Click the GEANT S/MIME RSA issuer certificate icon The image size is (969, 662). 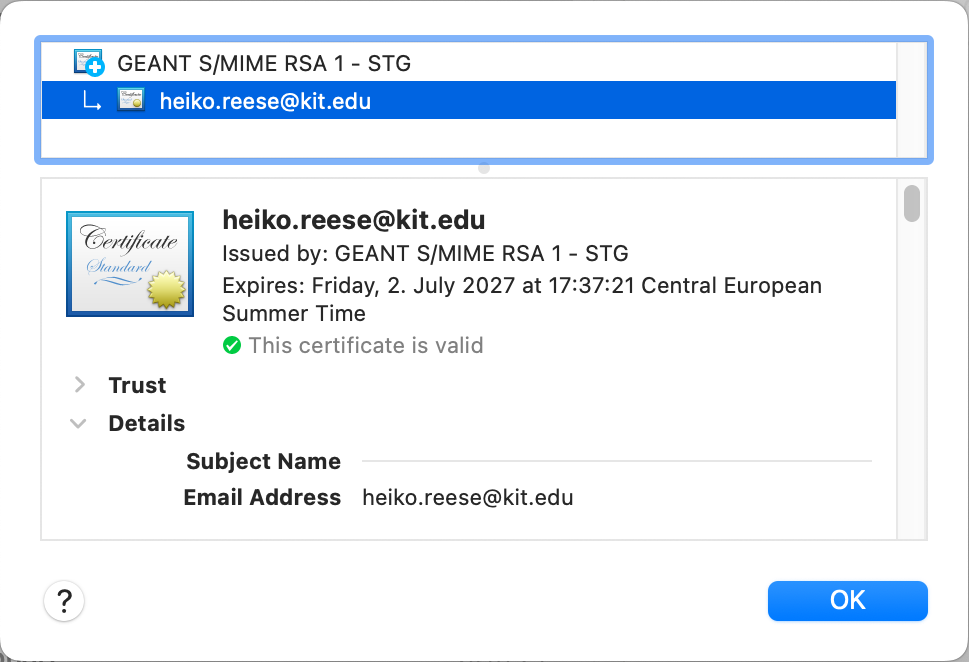[89, 62]
